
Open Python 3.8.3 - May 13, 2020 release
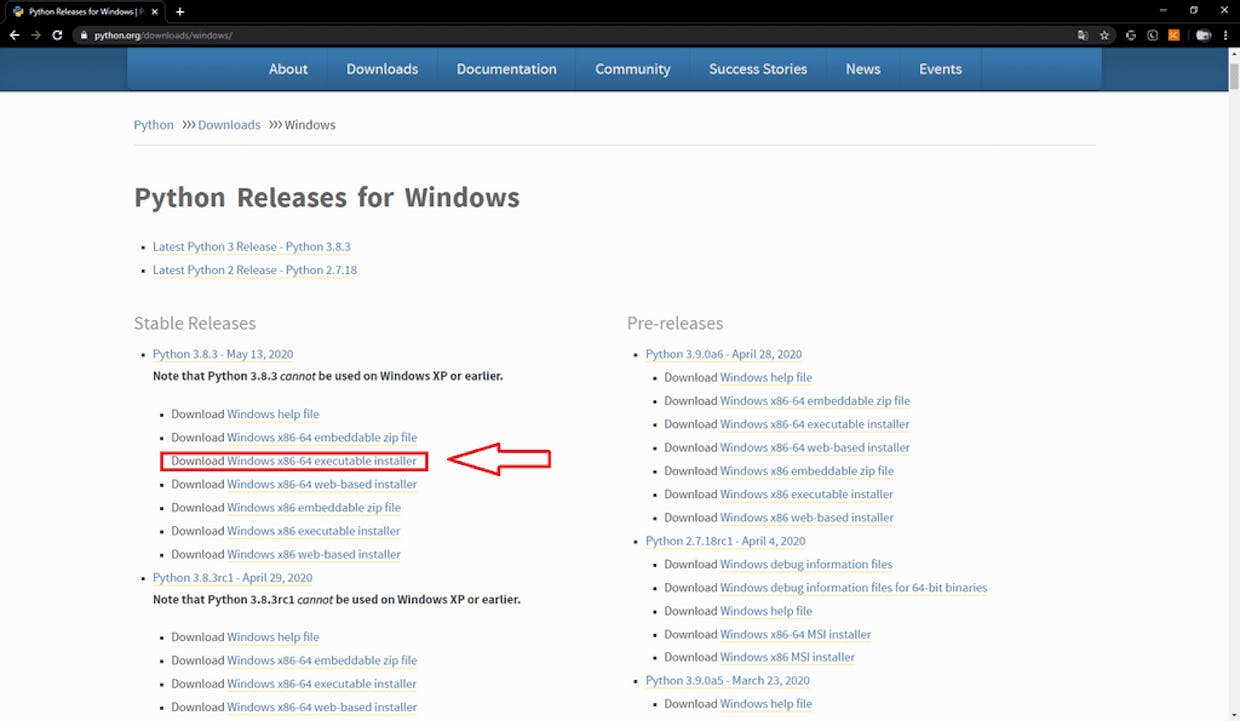tap(223, 354)
